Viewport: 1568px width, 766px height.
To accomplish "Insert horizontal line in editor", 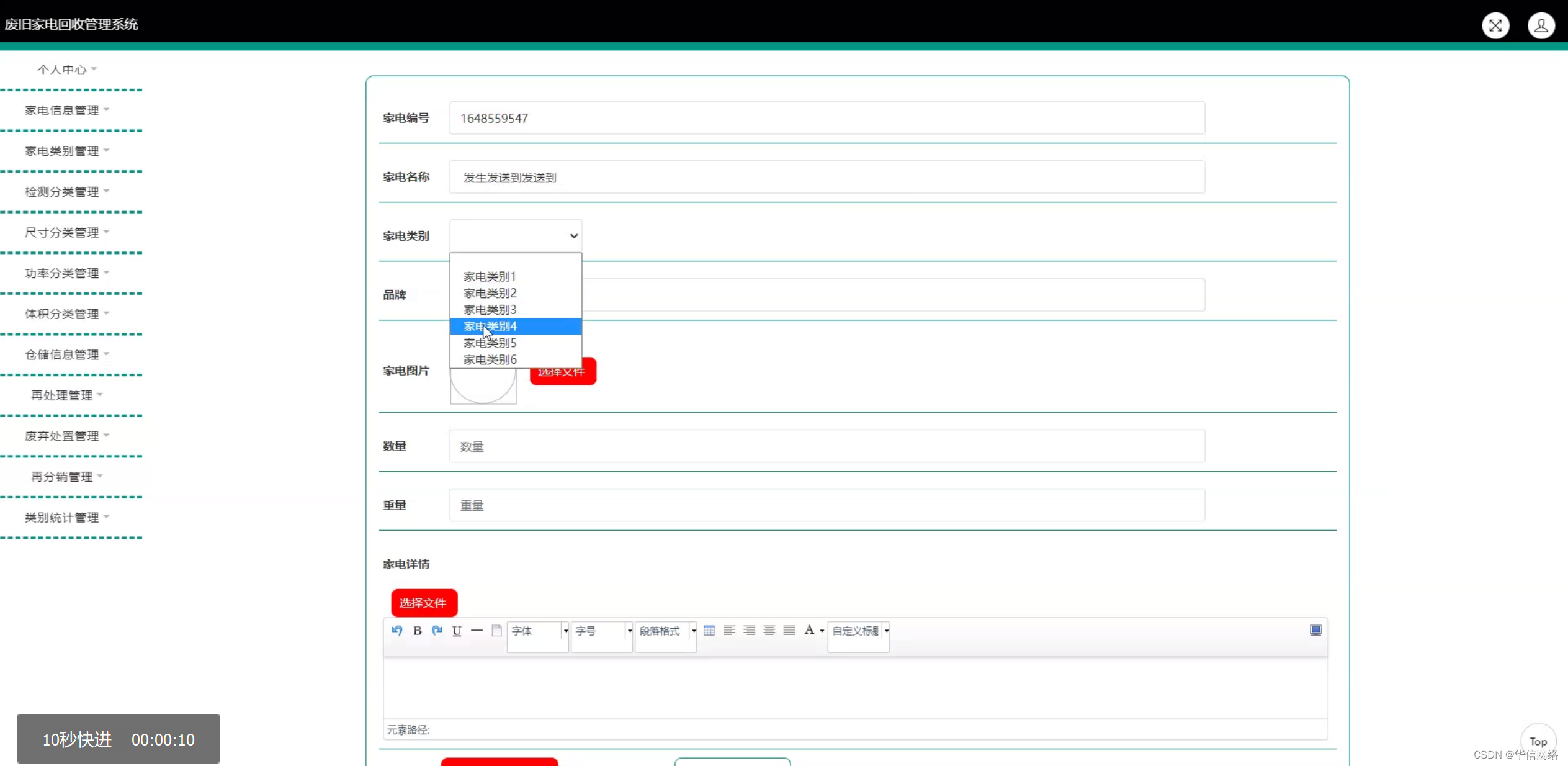I will 477,631.
